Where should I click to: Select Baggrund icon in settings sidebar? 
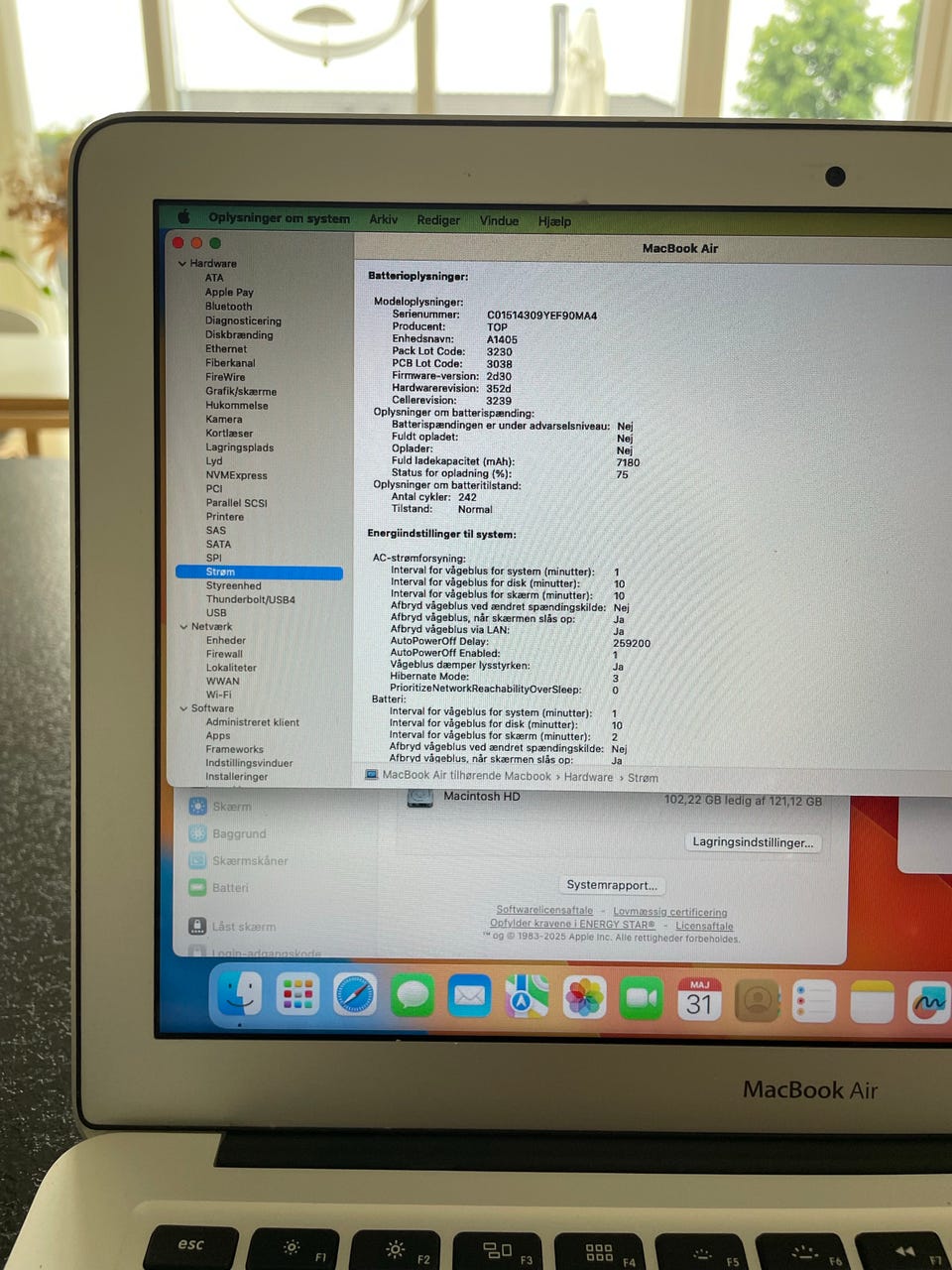coord(197,833)
